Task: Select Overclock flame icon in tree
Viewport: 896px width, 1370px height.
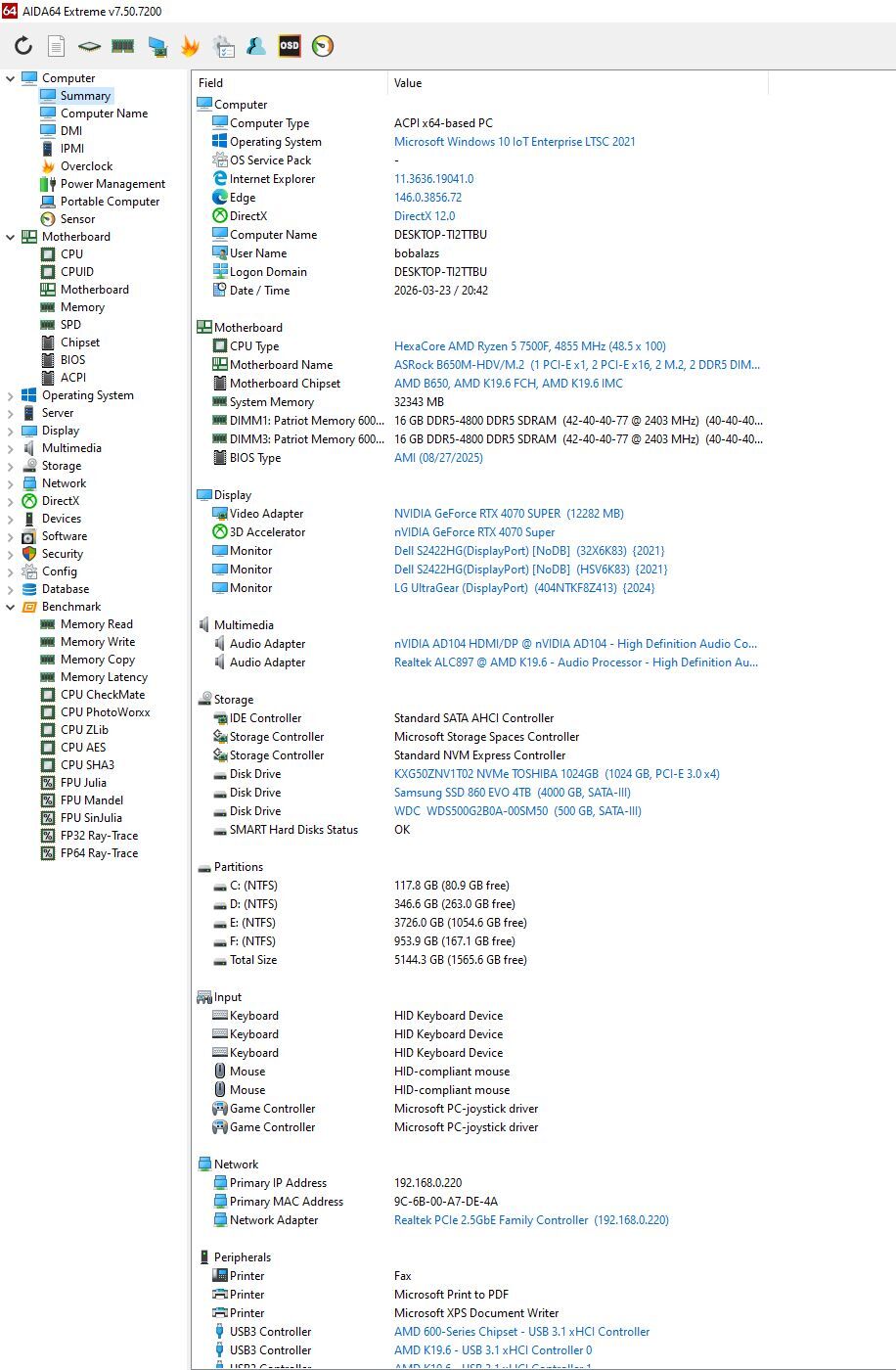Action: tap(48, 166)
